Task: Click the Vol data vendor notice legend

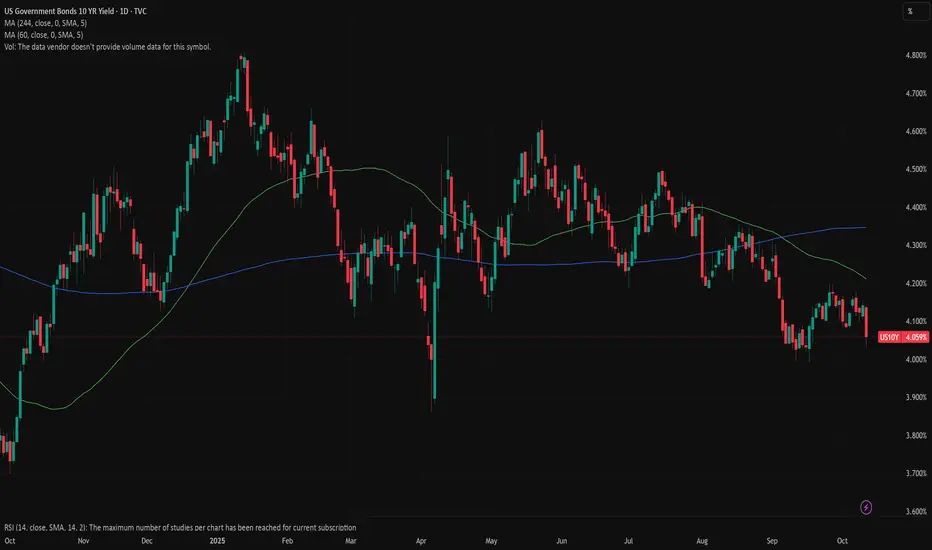Action: [108, 46]
